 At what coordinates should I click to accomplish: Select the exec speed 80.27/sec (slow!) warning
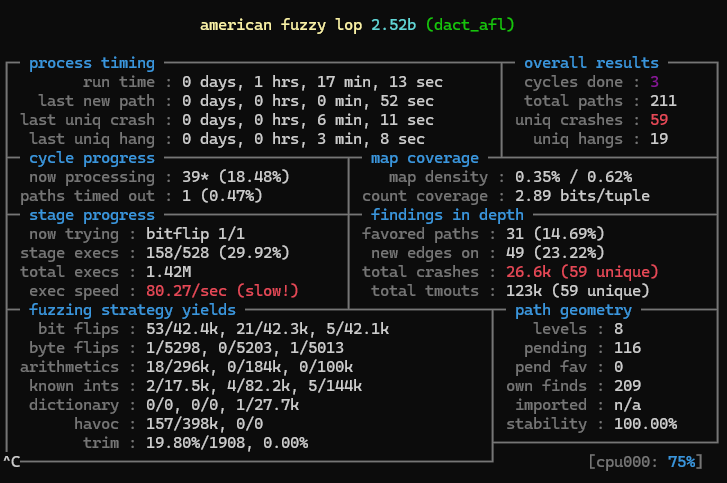click(x=222, y=291)
